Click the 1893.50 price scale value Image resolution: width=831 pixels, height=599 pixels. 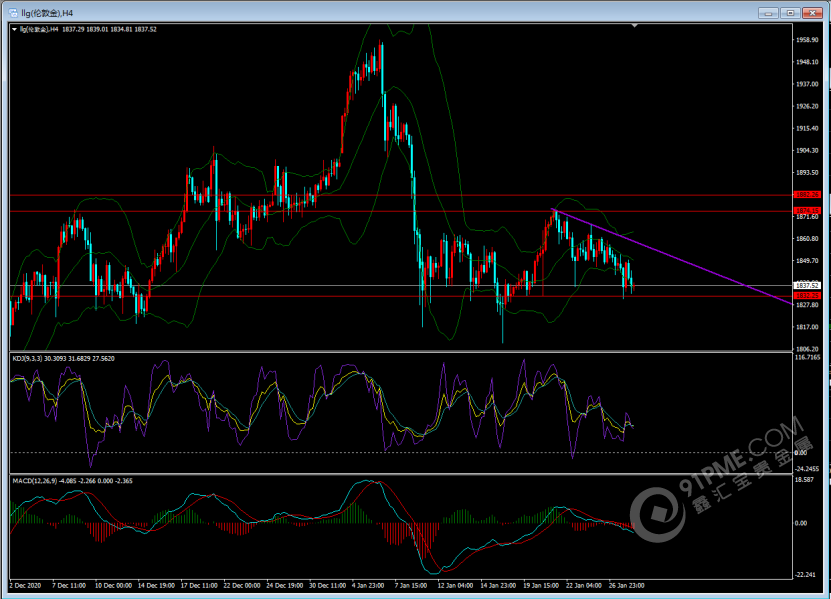807,173
